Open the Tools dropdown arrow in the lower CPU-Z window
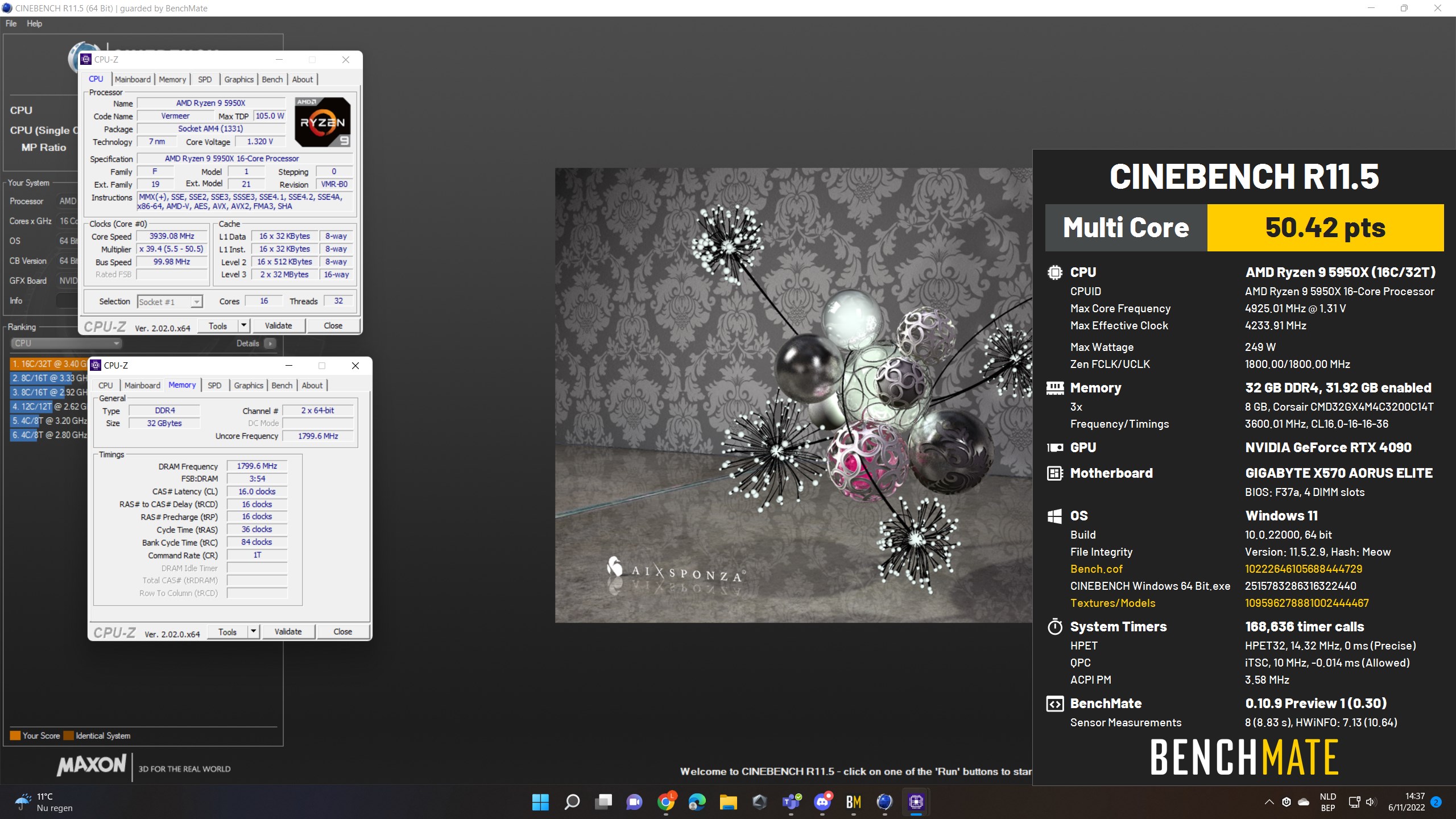The height and width of the screenshot is (819, 1456). (x=253, y=631)
